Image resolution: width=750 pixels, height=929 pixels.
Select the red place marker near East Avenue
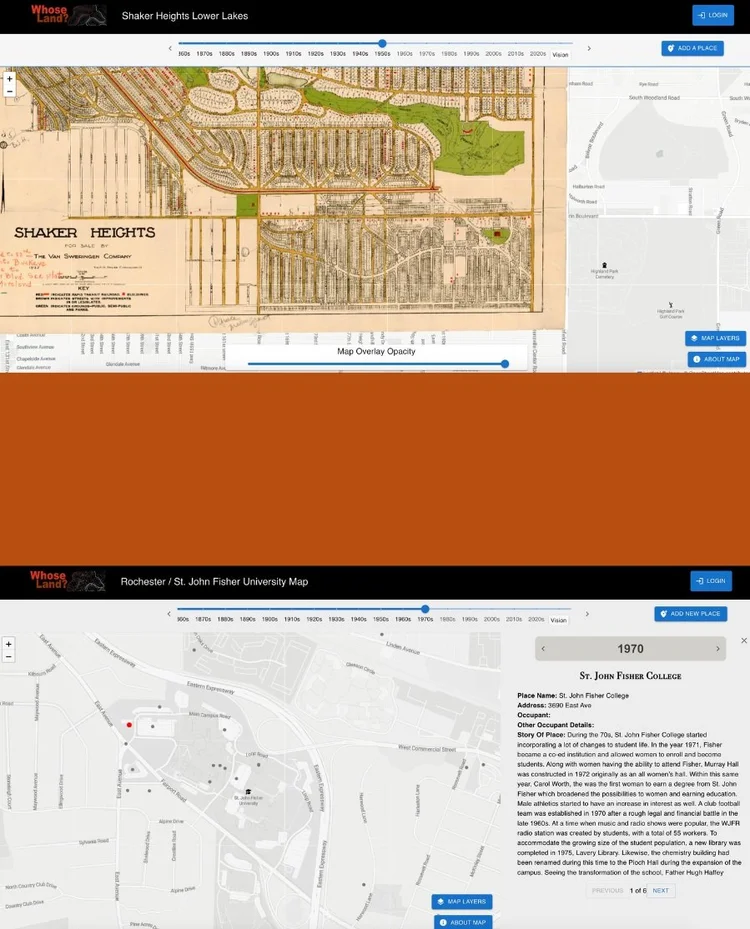coord(129,725)
